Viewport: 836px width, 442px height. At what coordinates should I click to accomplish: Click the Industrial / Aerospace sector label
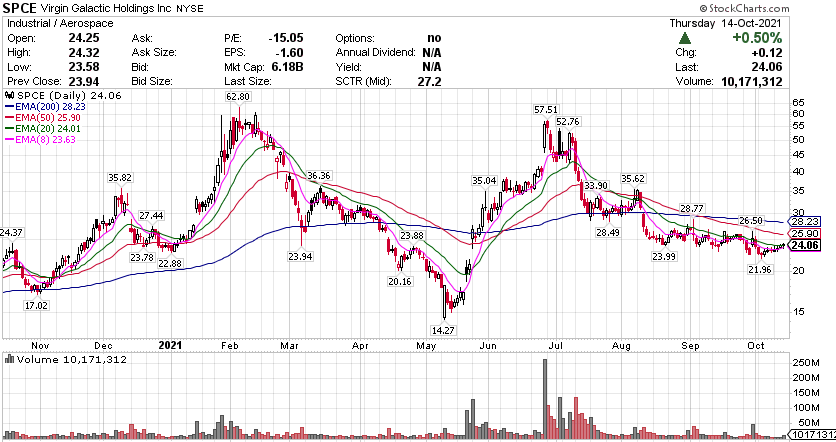60,23
